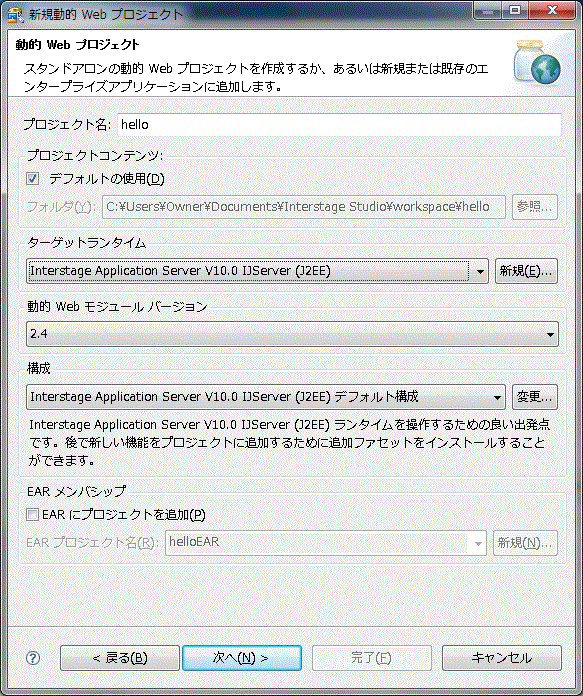Click the help question mark icon
The height and width of the screenshot is (696, 583).
[x=33, y=658]
